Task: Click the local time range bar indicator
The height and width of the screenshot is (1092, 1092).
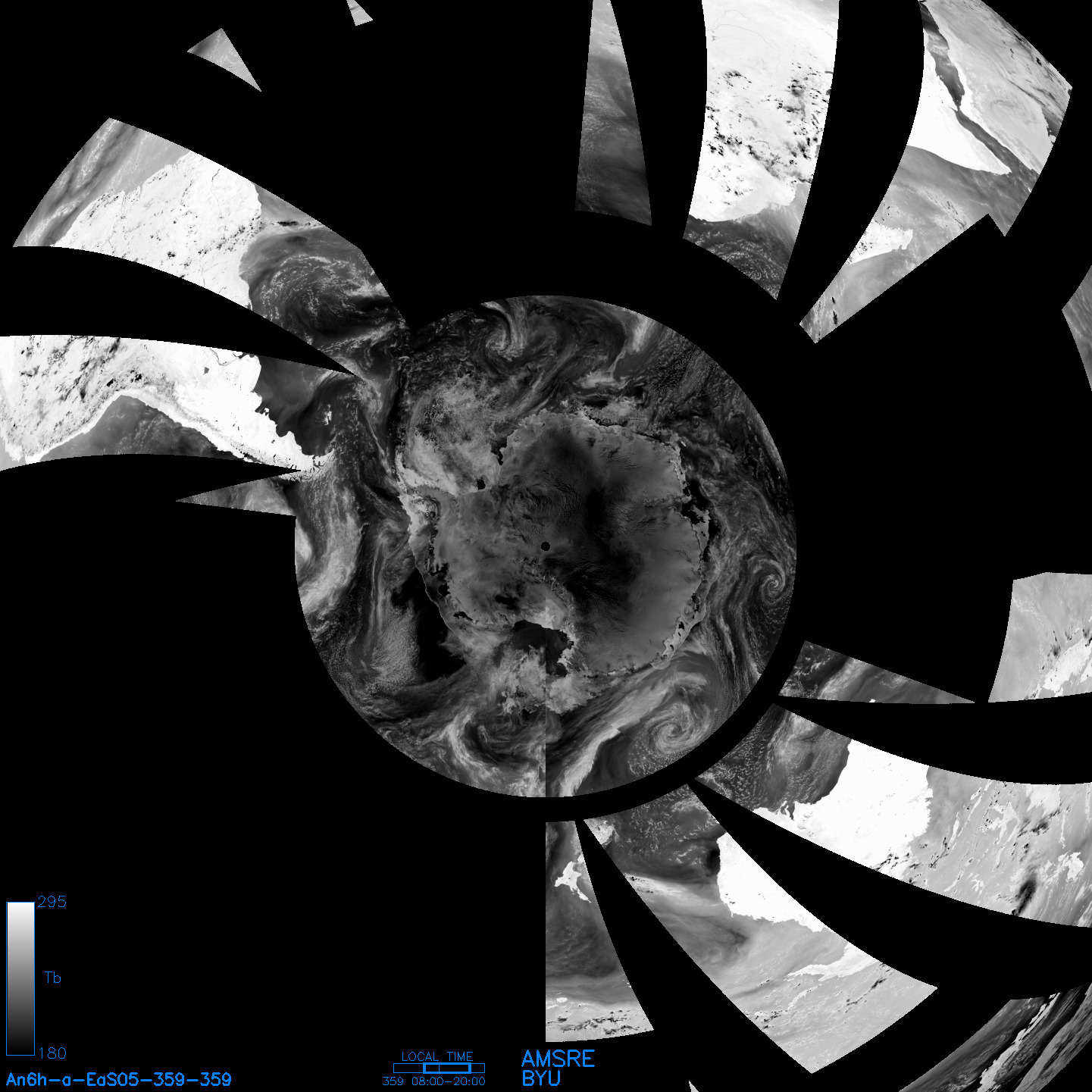Action: (x=439, y=1068)
